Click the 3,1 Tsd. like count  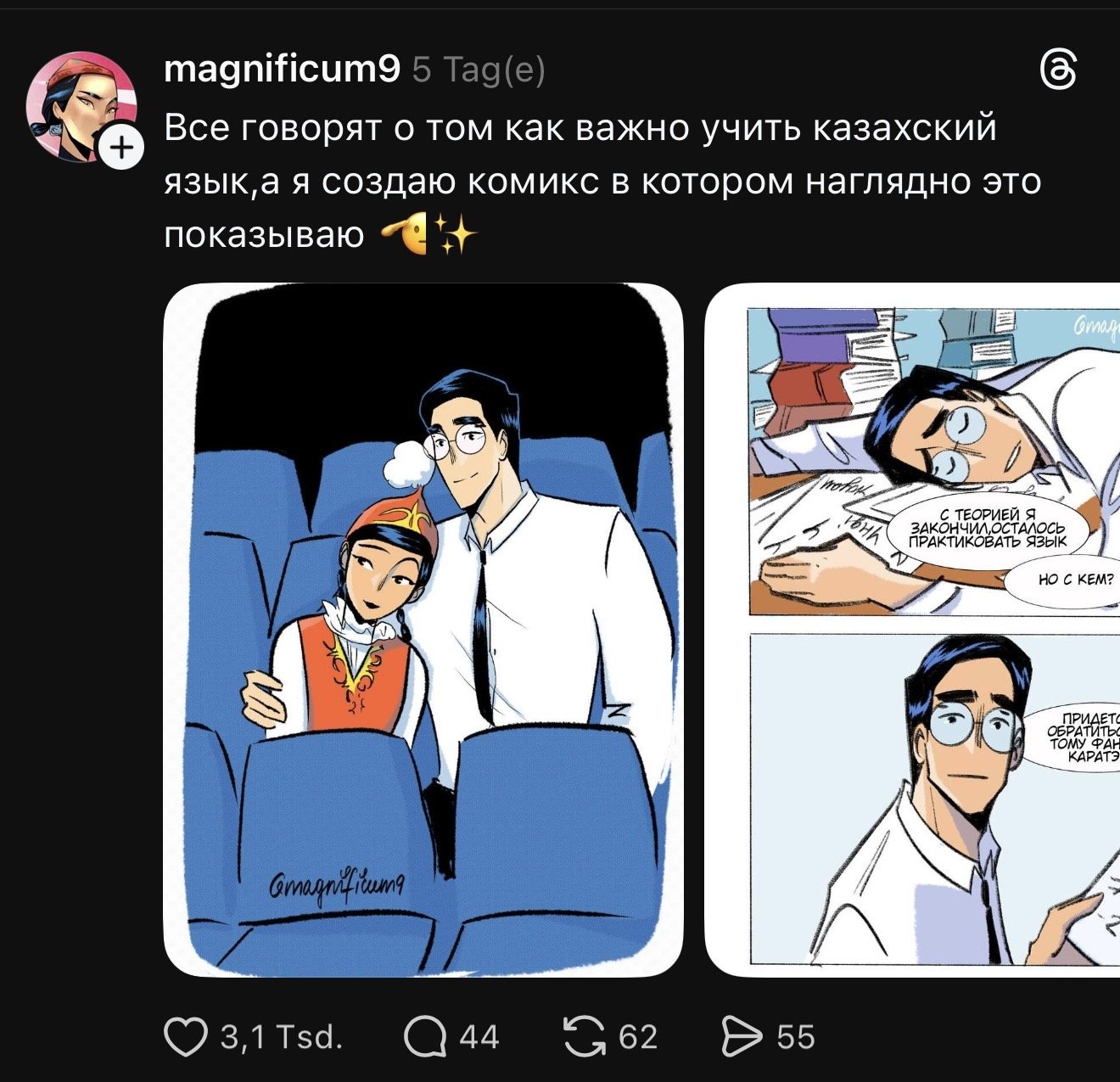[x=282, y=1037]
